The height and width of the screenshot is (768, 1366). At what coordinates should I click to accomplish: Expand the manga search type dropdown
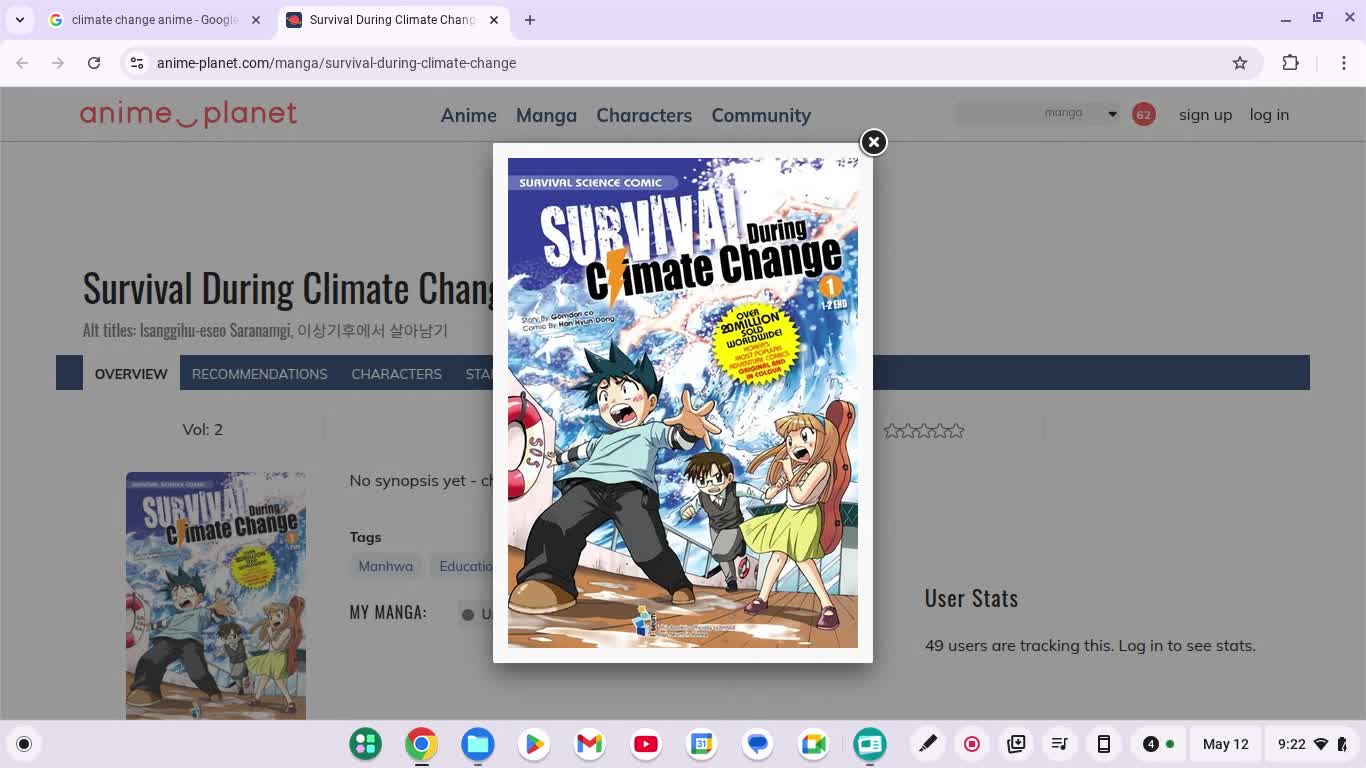click(x=1081, y=113)
